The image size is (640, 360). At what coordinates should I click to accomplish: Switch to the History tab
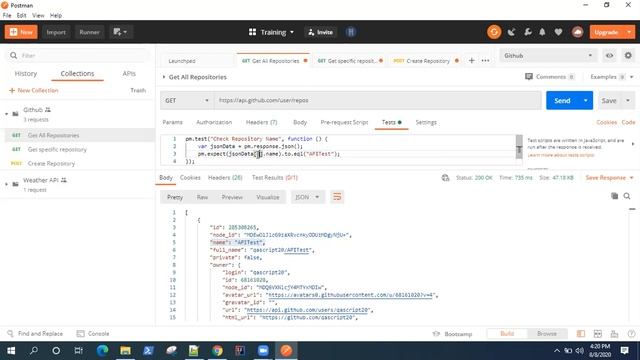click(x=26, y=73)
